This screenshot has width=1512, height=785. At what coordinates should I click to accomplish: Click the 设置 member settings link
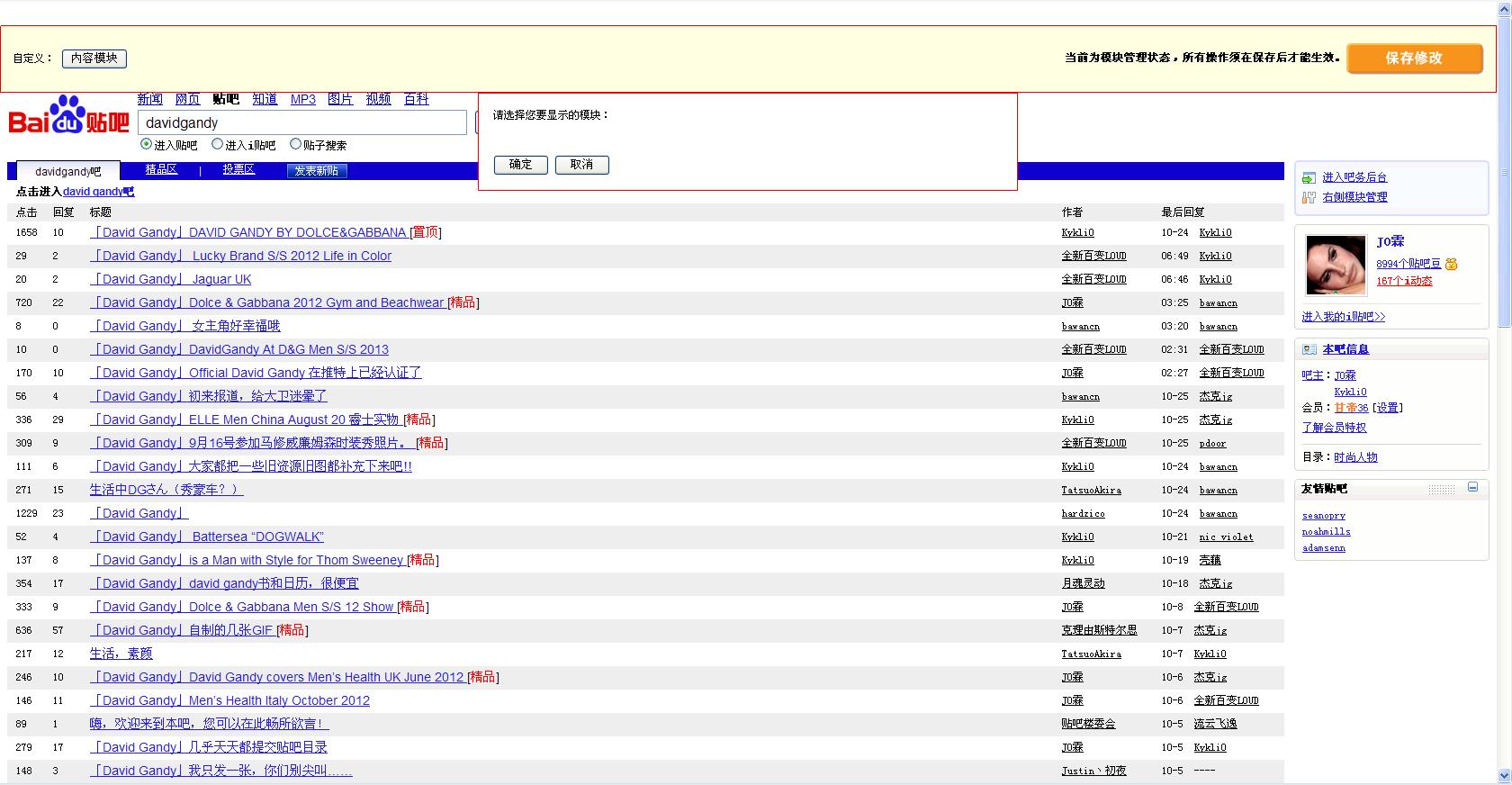click(x=1387, y=408)
